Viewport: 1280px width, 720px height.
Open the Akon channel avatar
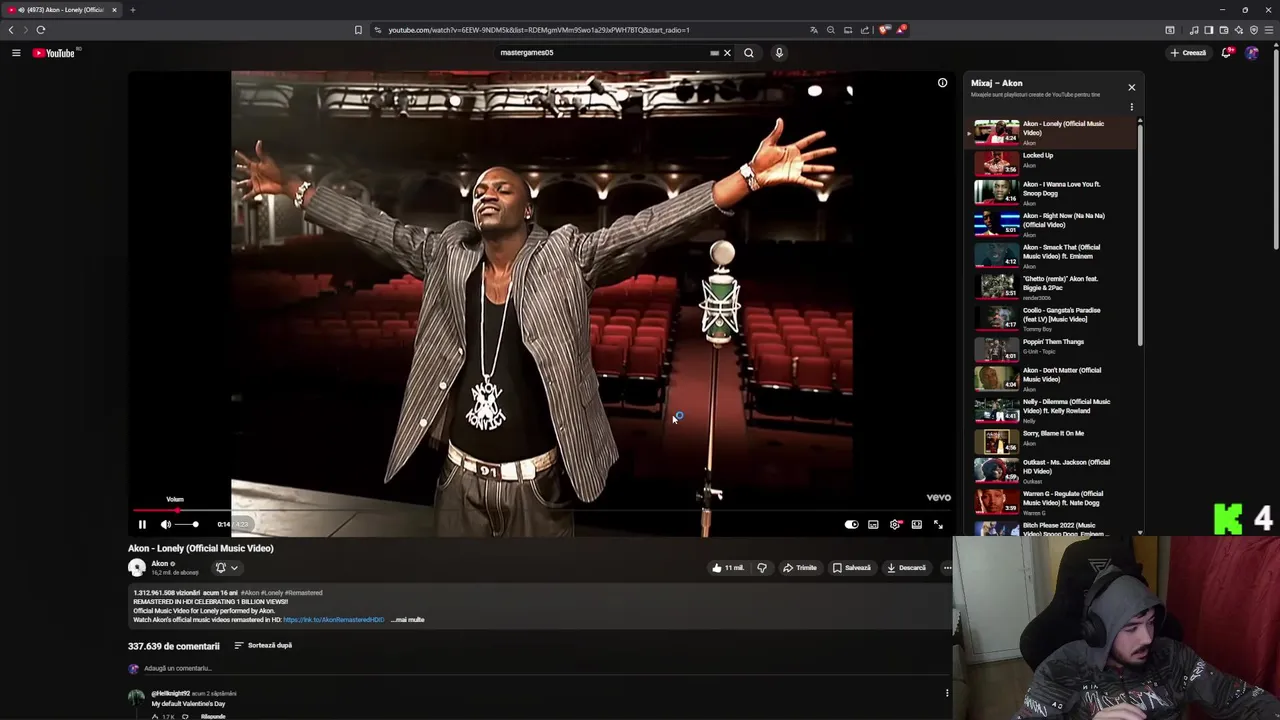(x=137, y=568)
